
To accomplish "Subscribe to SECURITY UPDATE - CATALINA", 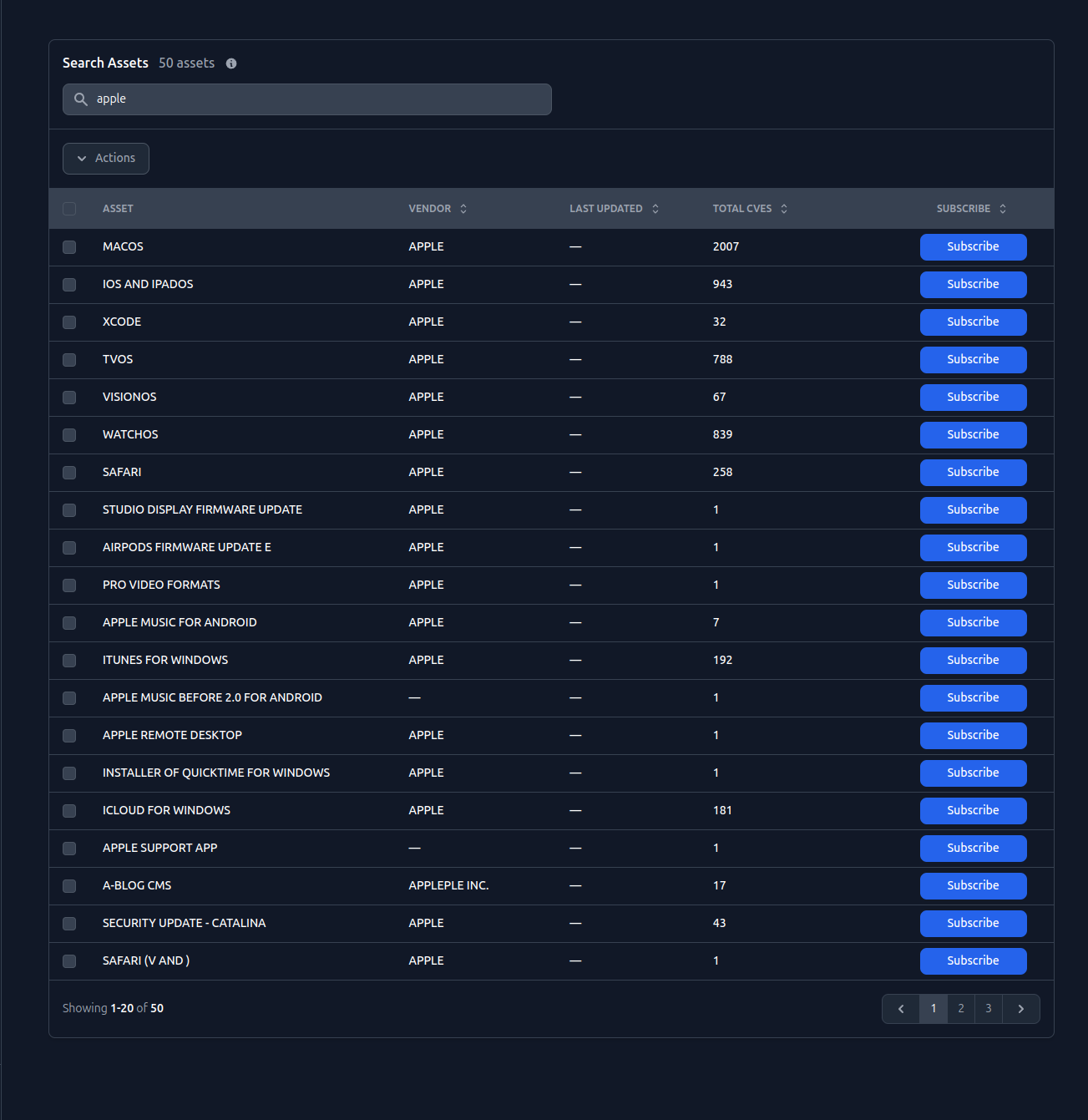I will click(973, 924).
